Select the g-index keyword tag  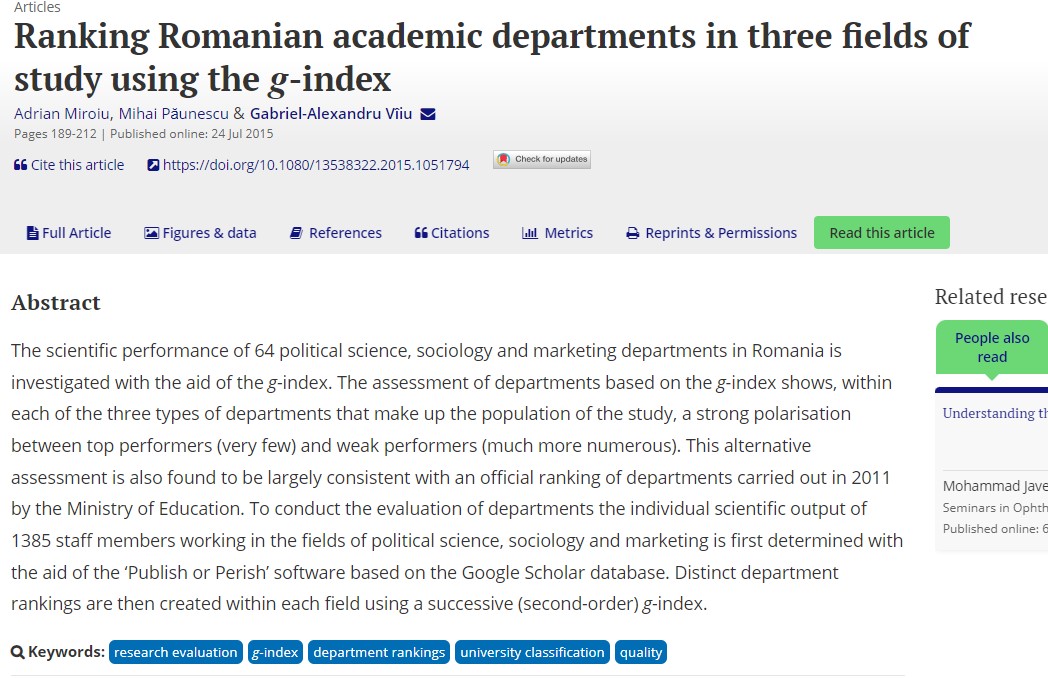tap(275, 652)
